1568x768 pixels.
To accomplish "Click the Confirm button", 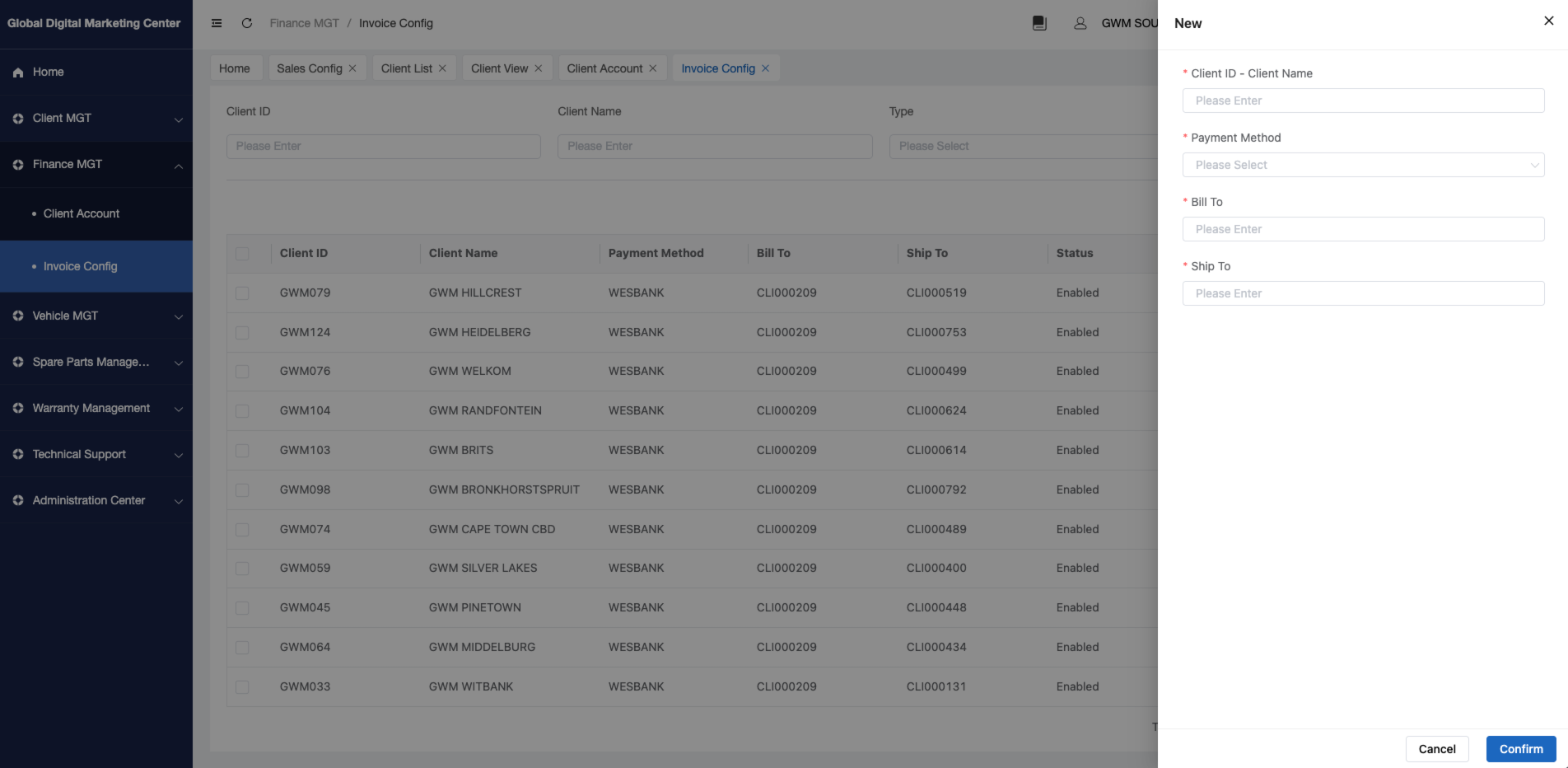I will [x=1520, y=749].
